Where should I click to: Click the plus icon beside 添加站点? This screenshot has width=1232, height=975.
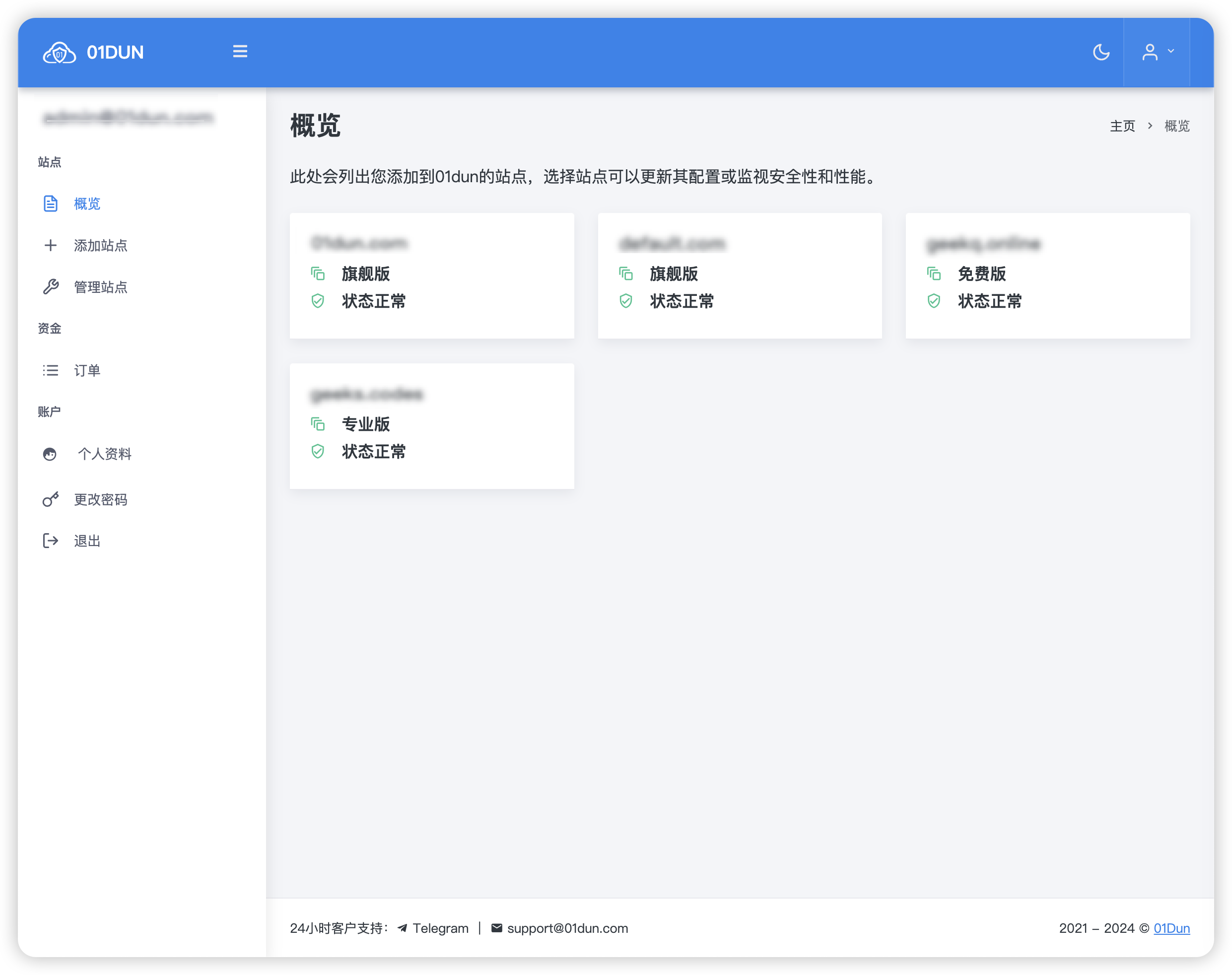[51, 245]
